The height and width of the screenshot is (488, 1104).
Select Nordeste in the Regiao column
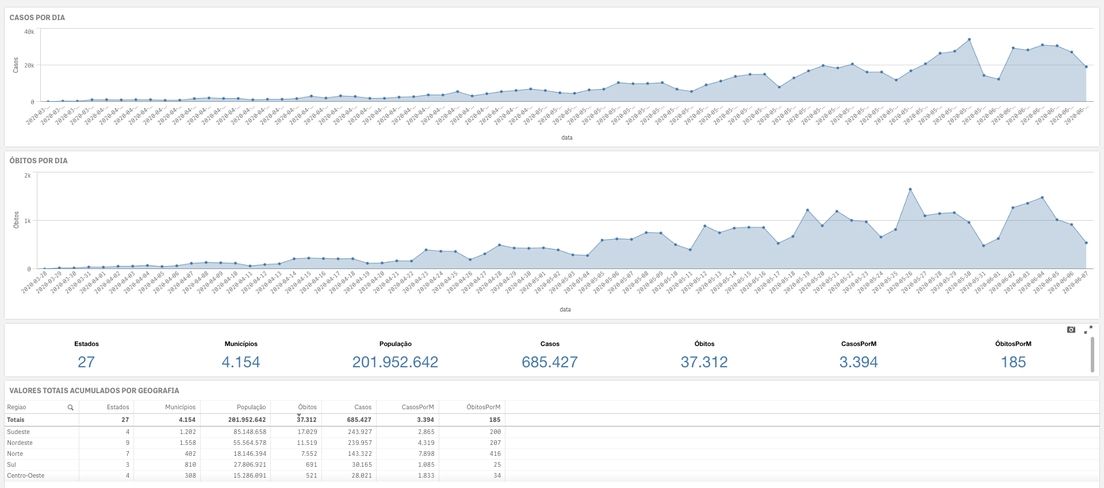pos(21,442)
